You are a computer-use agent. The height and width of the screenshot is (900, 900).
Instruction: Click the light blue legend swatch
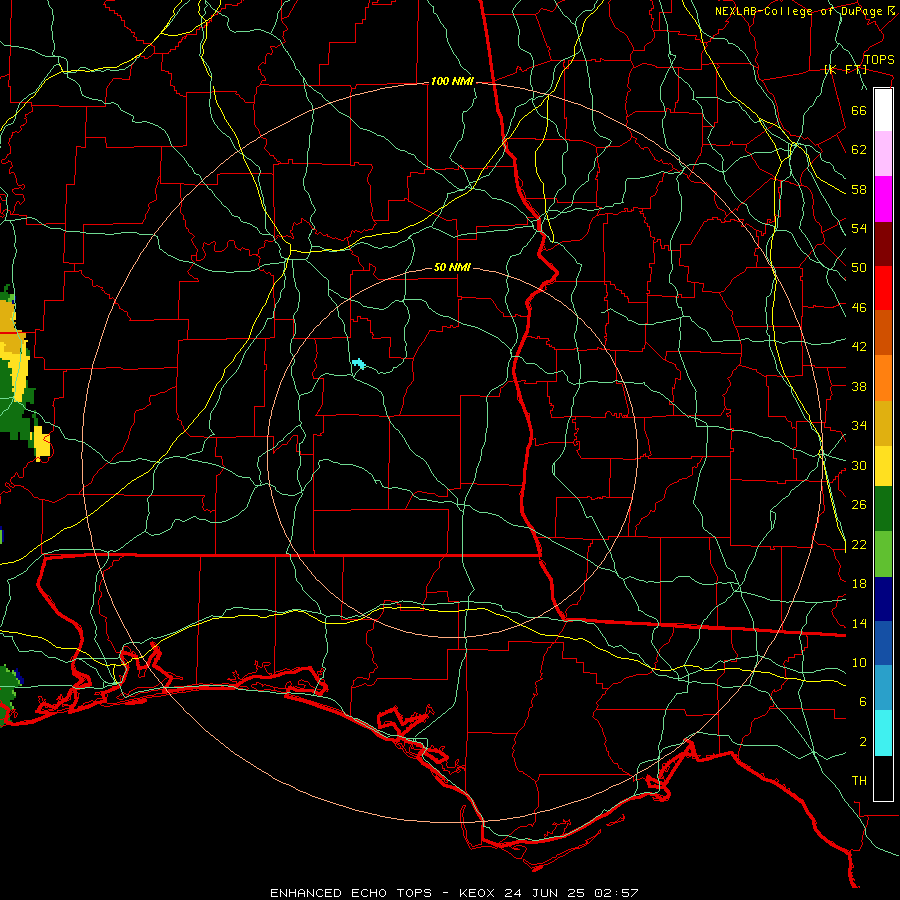[x=883, y=688]
